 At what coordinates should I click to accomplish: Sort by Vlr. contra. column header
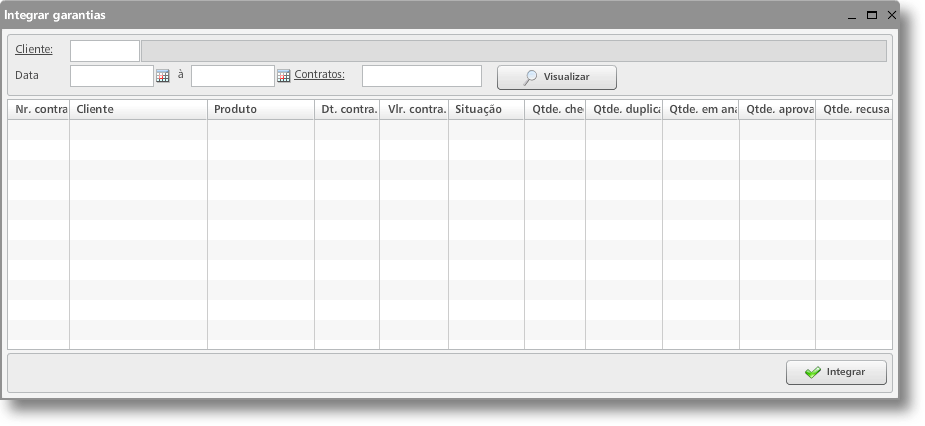click(414, 110)
